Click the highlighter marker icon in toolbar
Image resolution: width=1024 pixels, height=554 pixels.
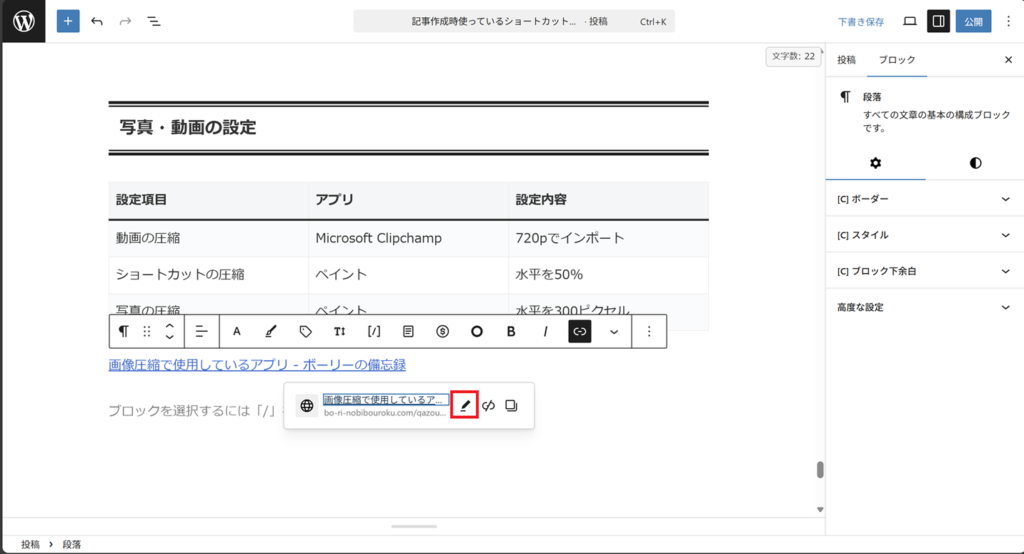pos(270,331)
